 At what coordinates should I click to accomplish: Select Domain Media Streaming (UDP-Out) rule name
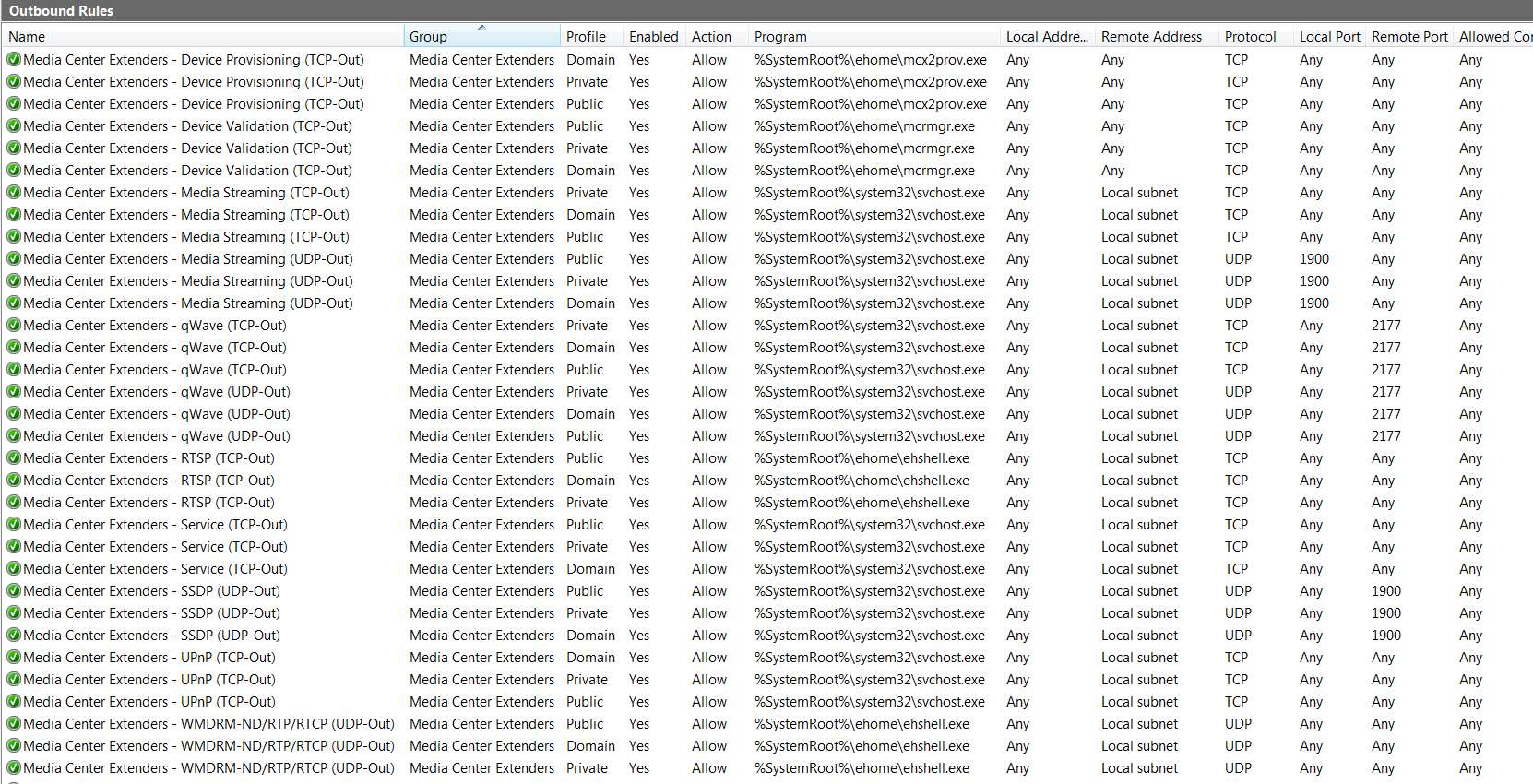pos(188,303)
